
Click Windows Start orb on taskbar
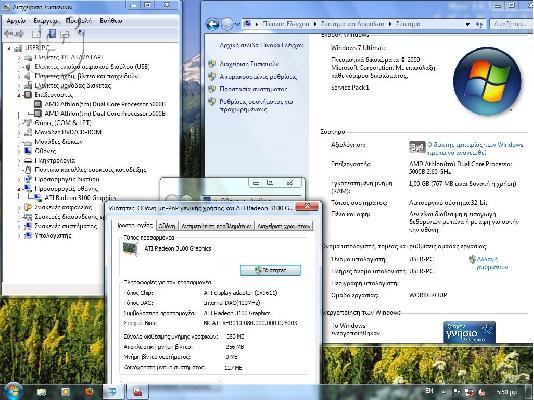(13, 391)
